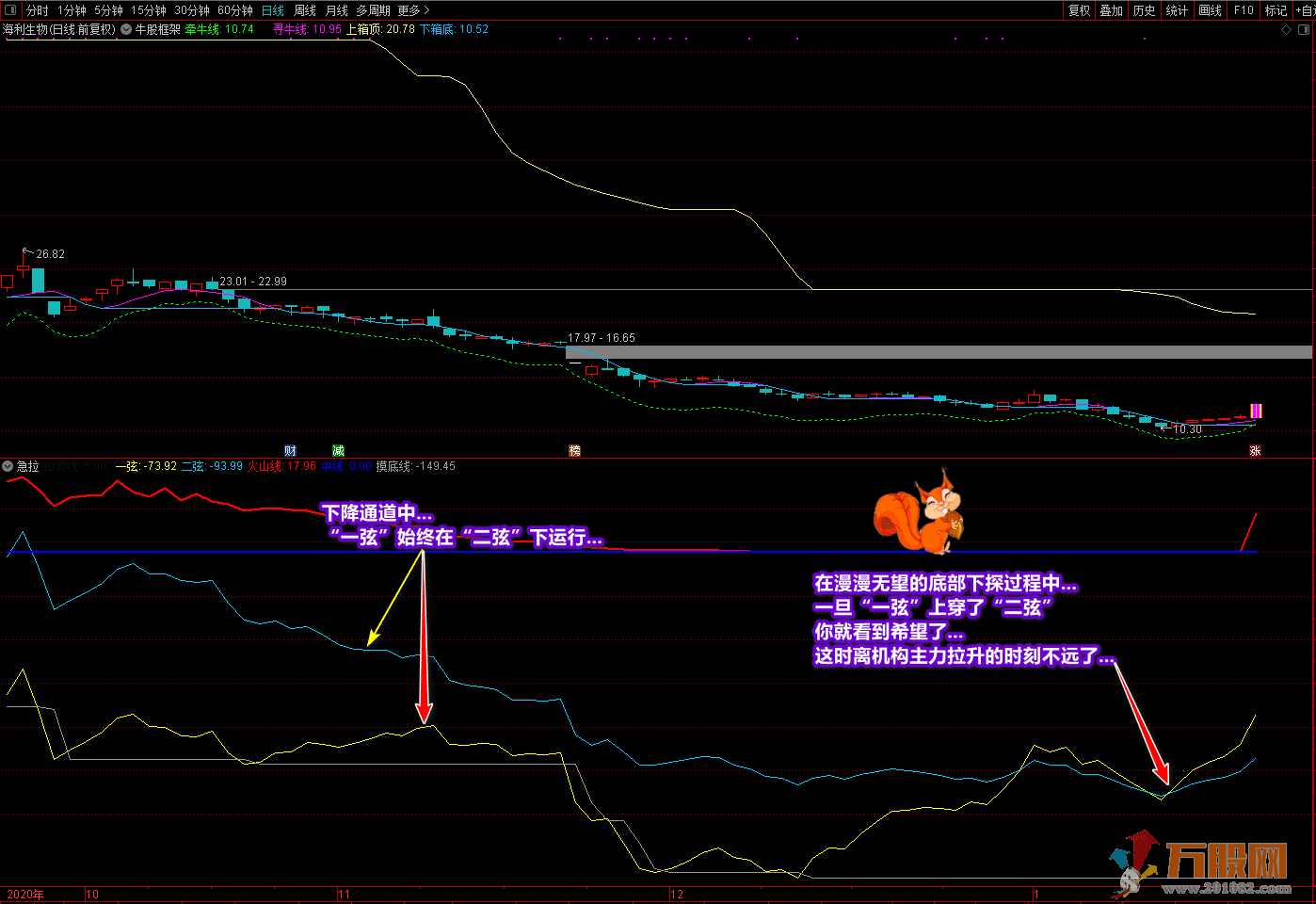Image resolution: width=1316 pixels, height=904 pixels.
Task: Click the 上箱顶: 20.78 value
Action: click(380, 29)
